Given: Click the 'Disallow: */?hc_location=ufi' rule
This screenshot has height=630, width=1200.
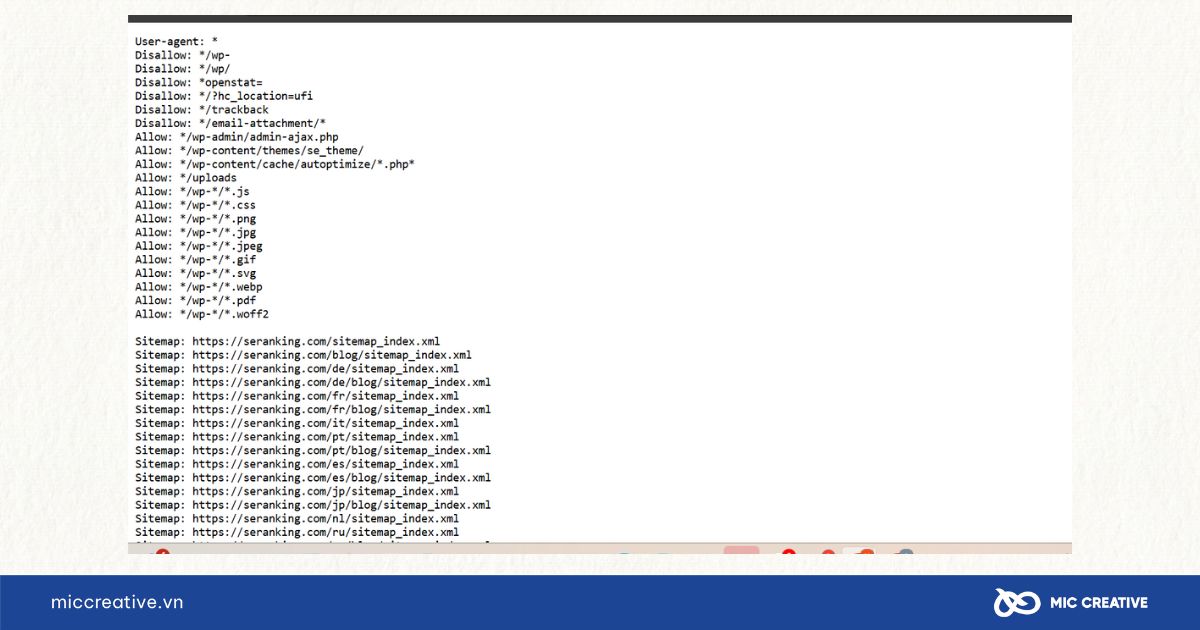Looking at the screenshot, I should (224, 96).
